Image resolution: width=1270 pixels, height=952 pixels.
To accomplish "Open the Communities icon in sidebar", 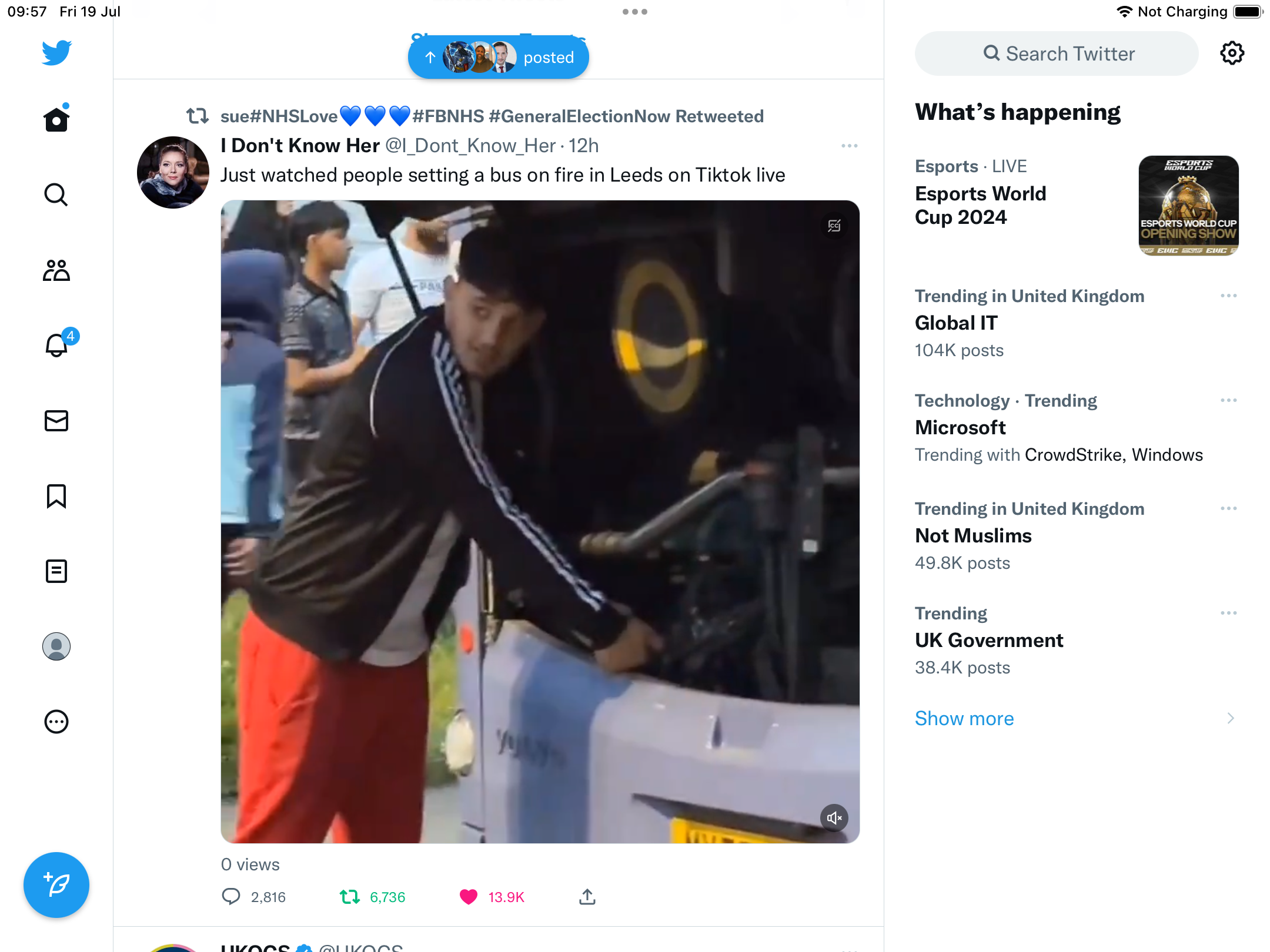I will tap(56, 270).
